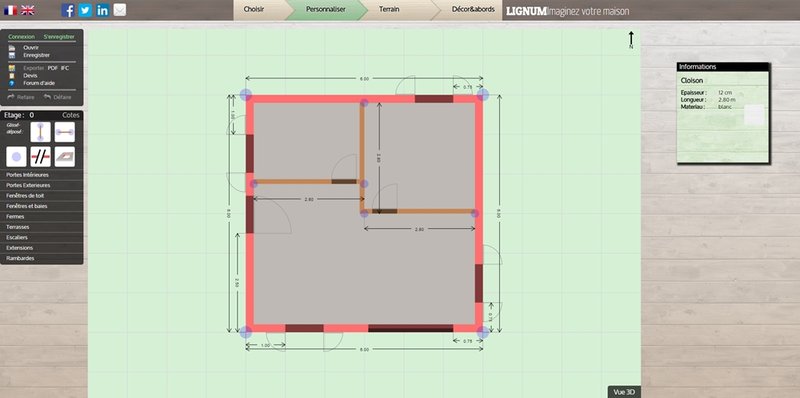Viewport: 800px width, 398px height.
Task: Click the Connexion link
Action: coord(21,37)
